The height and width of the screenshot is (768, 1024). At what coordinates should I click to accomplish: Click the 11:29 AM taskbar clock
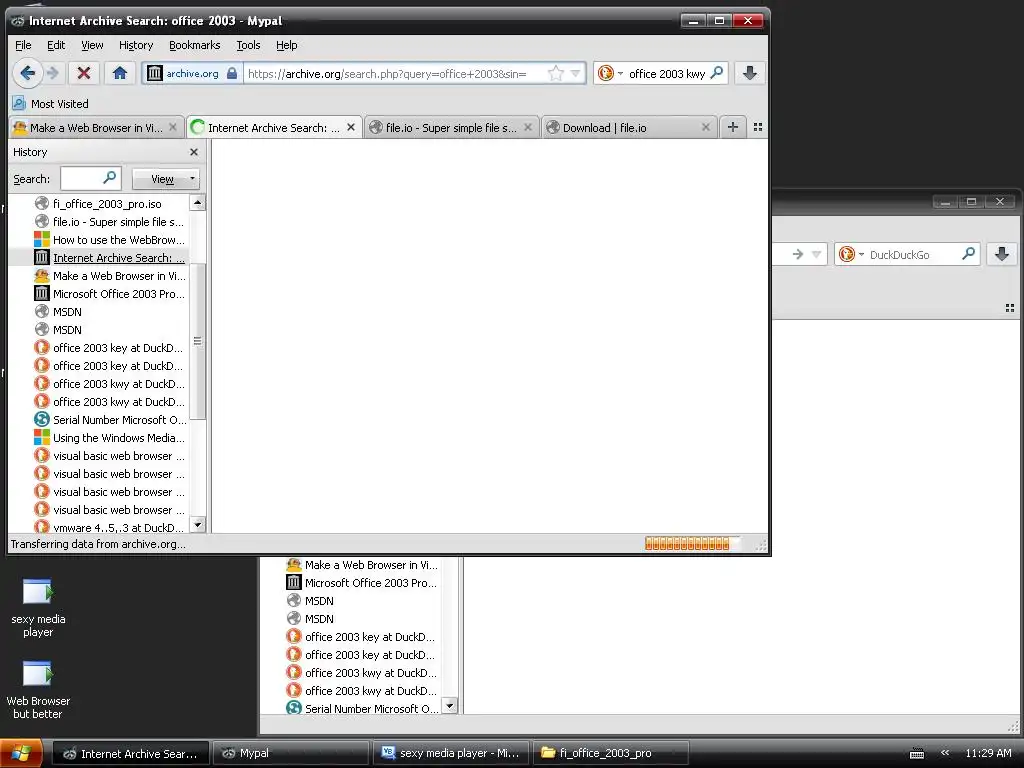point(988,754)
